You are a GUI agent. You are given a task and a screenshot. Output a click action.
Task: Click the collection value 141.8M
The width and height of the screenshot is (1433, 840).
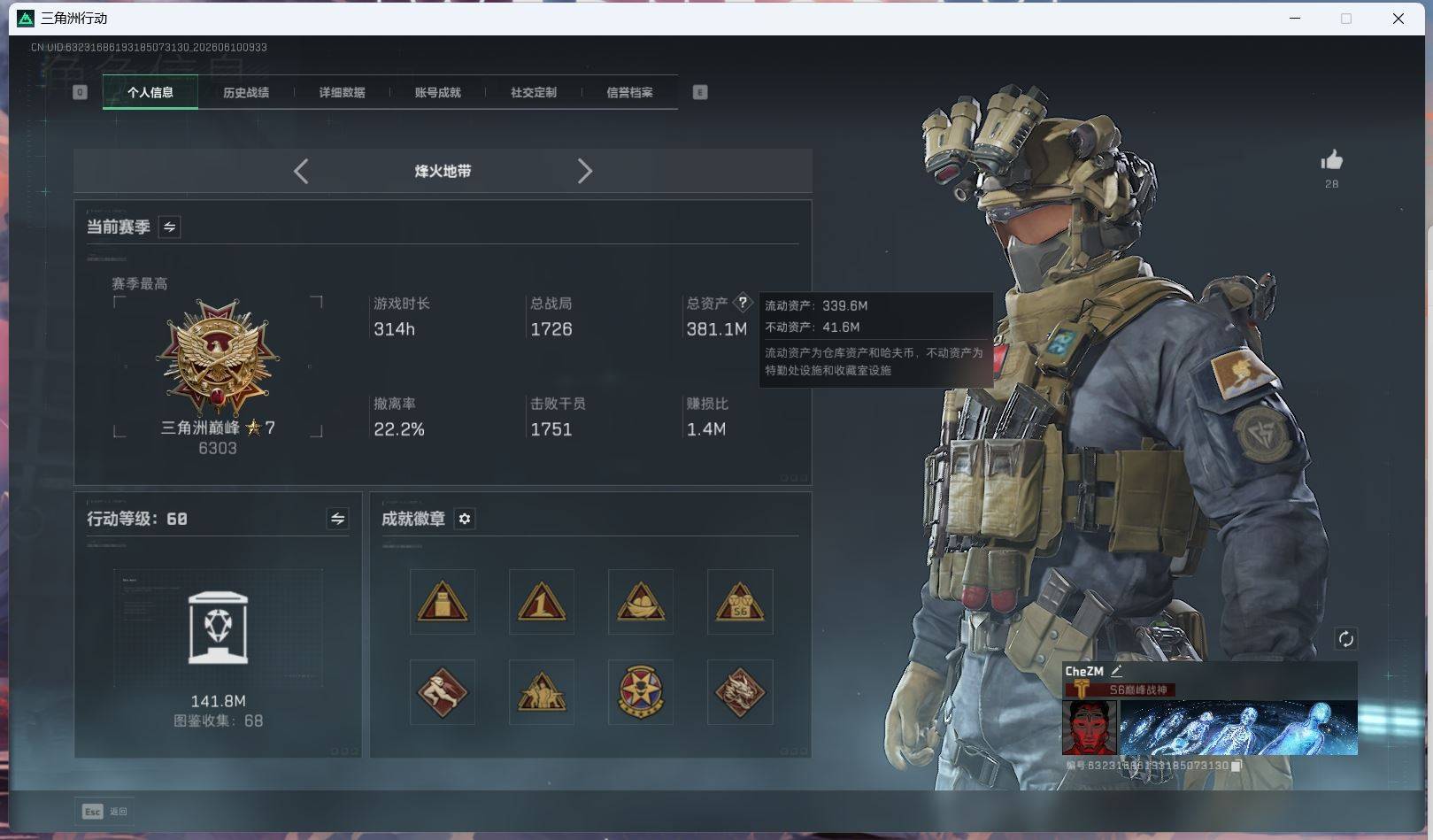219,701
